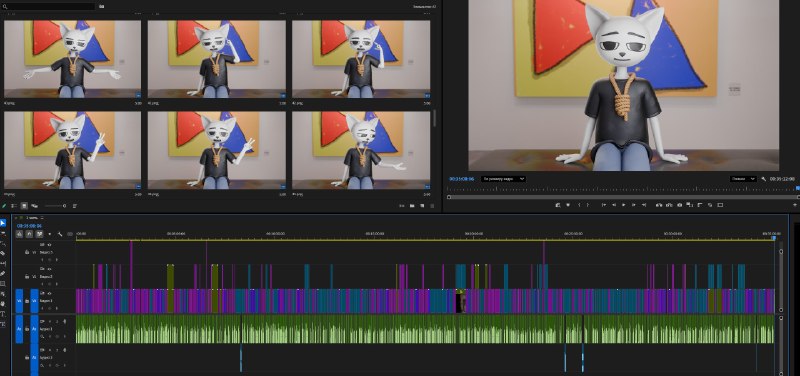Image resolution: width=800 pixels, height=376 pixels.
Task: Delete selected item in project panel
Action: [x=432, y=206]
